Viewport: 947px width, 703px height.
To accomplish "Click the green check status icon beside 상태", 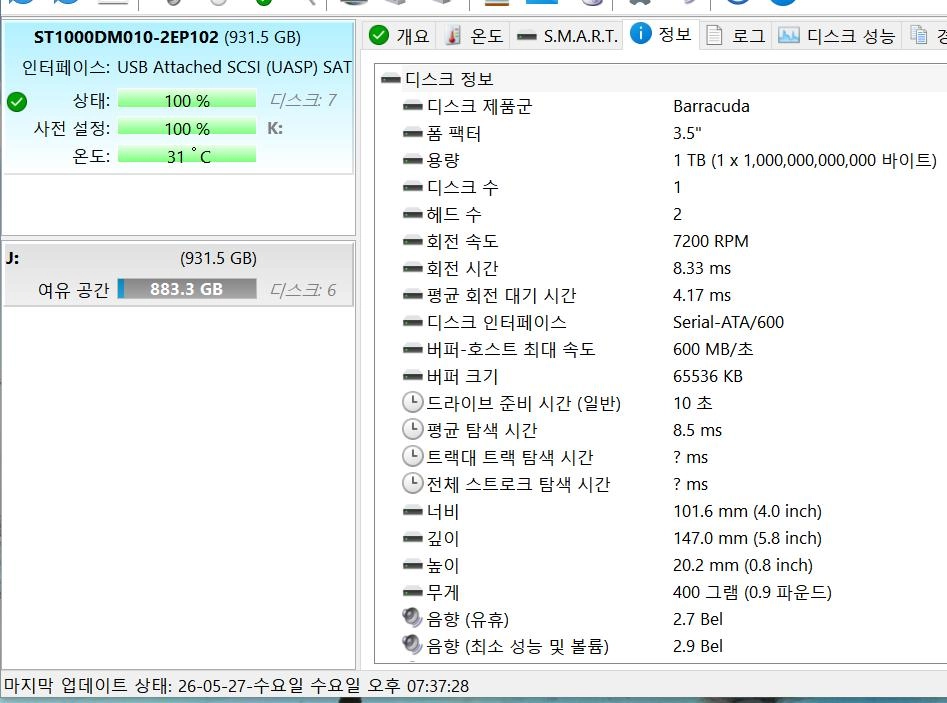I will coord(17,101).
